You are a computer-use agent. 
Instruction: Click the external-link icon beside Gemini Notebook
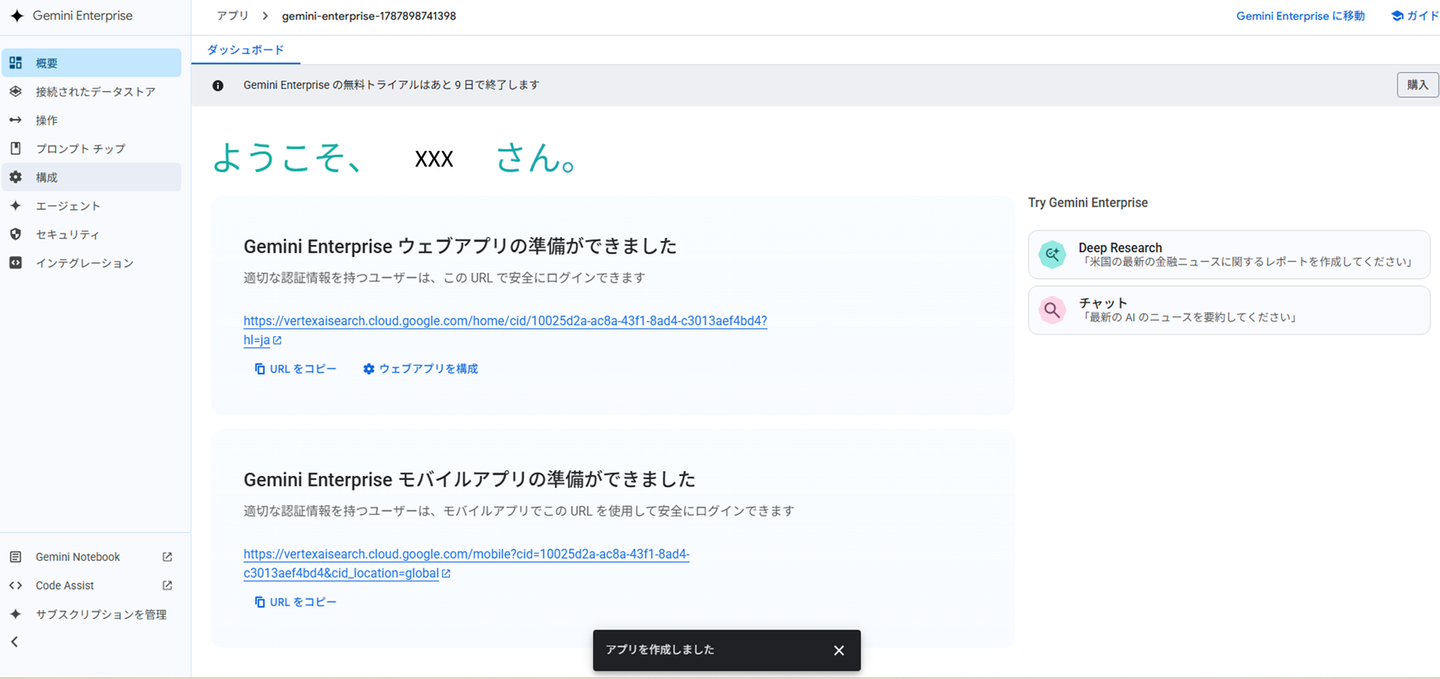[167, 557]
